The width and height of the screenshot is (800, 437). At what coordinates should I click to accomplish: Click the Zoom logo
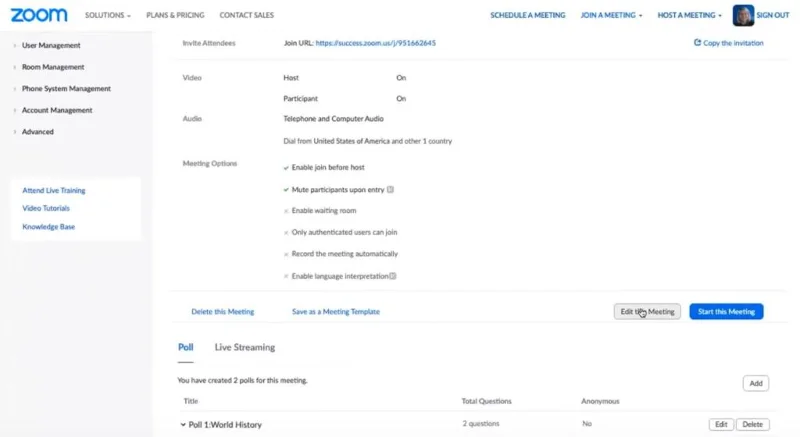(x=39, y=15)
